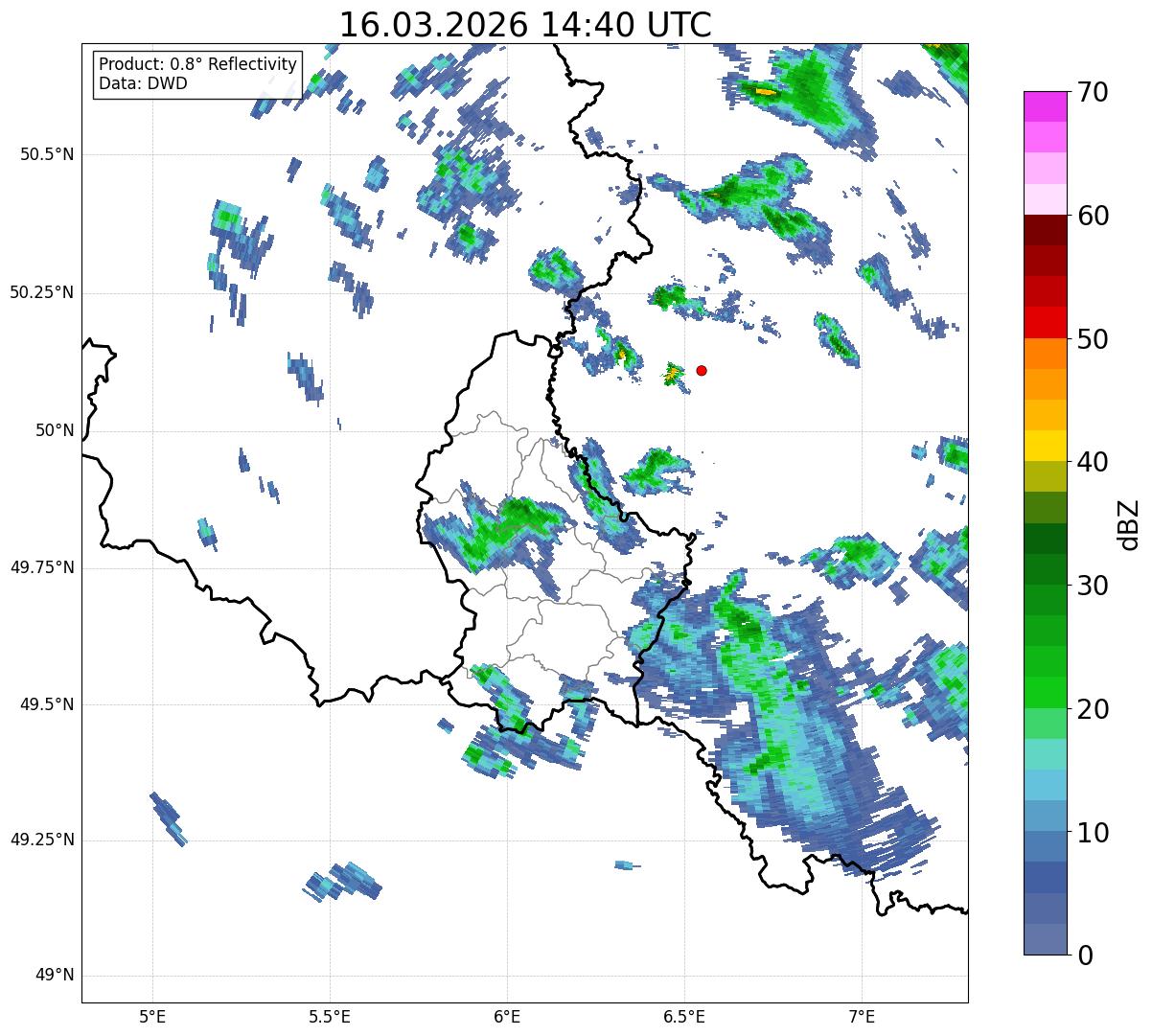Click the 50.5°N latitude label
This screenshot has width=1152, height=1036.
point(47,154)
